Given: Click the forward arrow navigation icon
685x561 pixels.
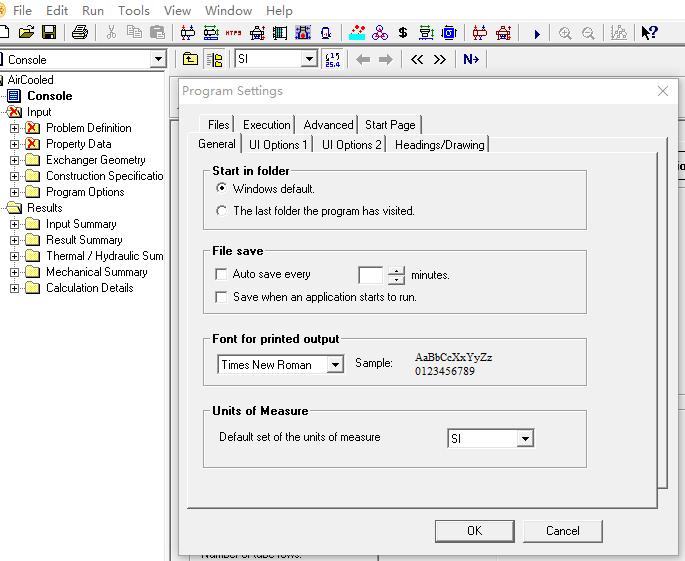Looking at the screenshot, I should coord(385,59).
